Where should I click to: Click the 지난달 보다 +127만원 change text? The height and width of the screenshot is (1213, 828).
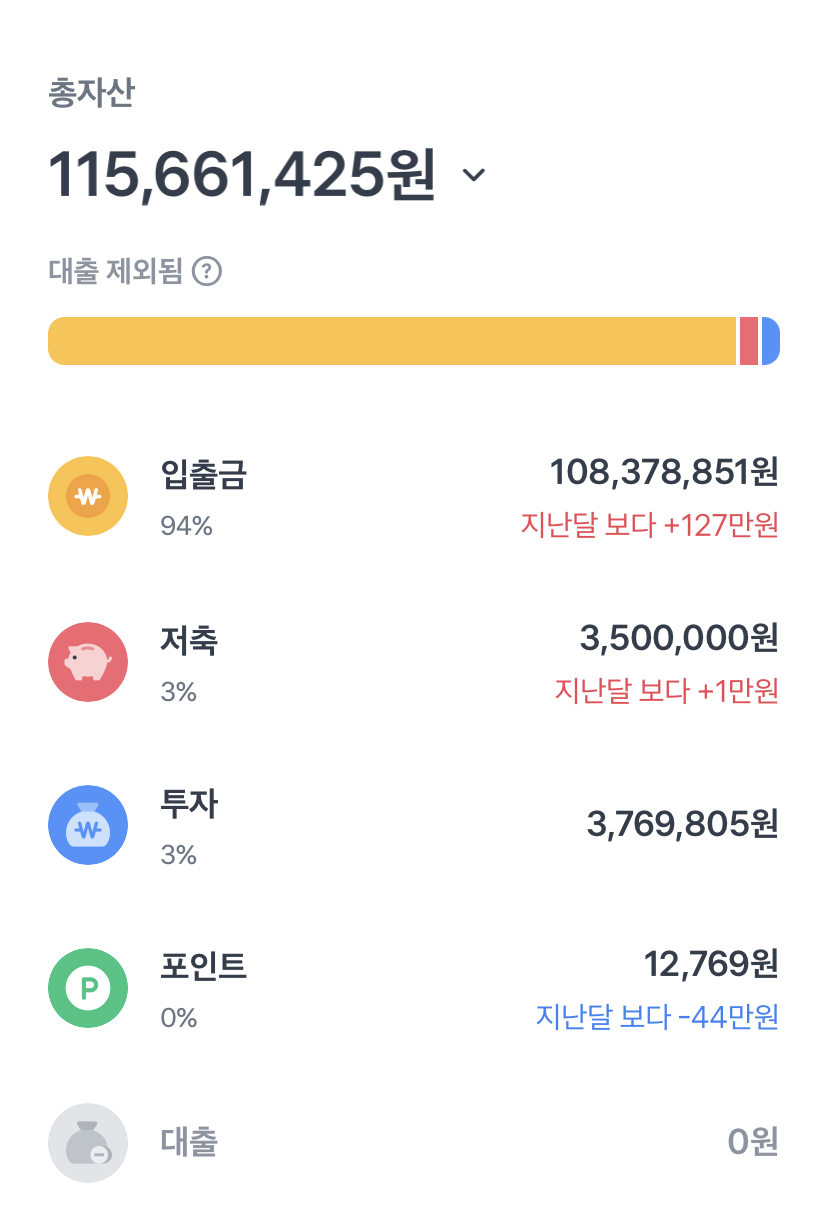650,525
